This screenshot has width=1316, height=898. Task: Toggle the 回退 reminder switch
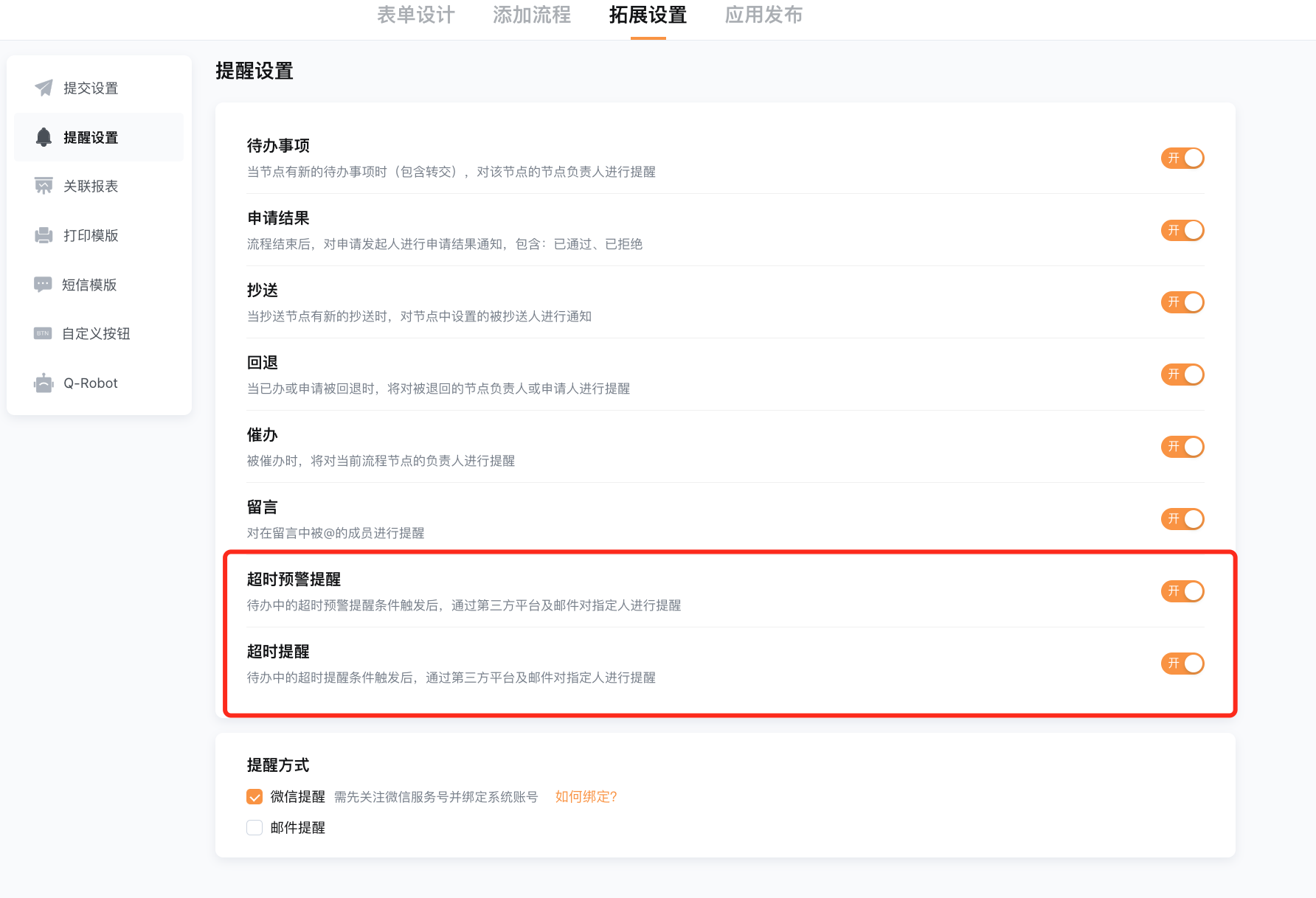(1182, 375)
